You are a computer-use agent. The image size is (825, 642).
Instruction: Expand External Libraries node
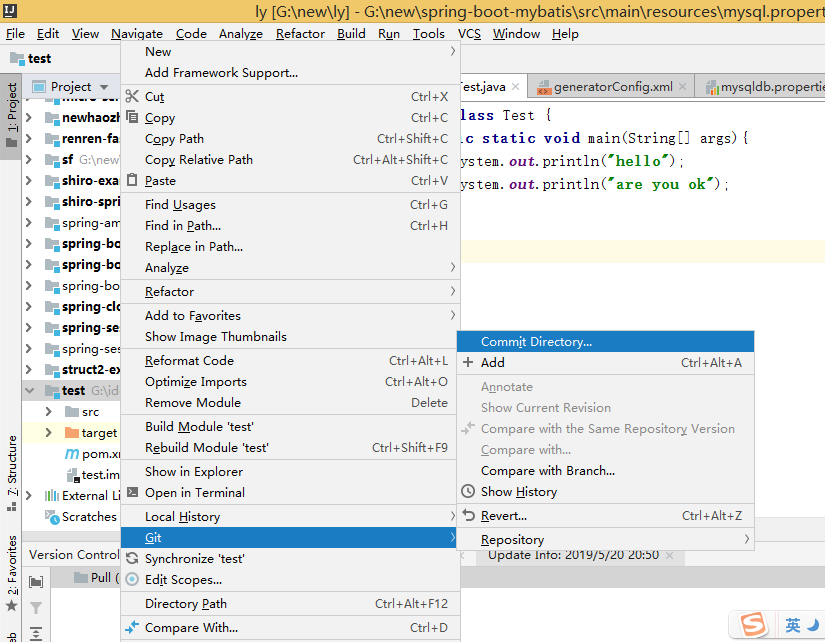point(29,496)
